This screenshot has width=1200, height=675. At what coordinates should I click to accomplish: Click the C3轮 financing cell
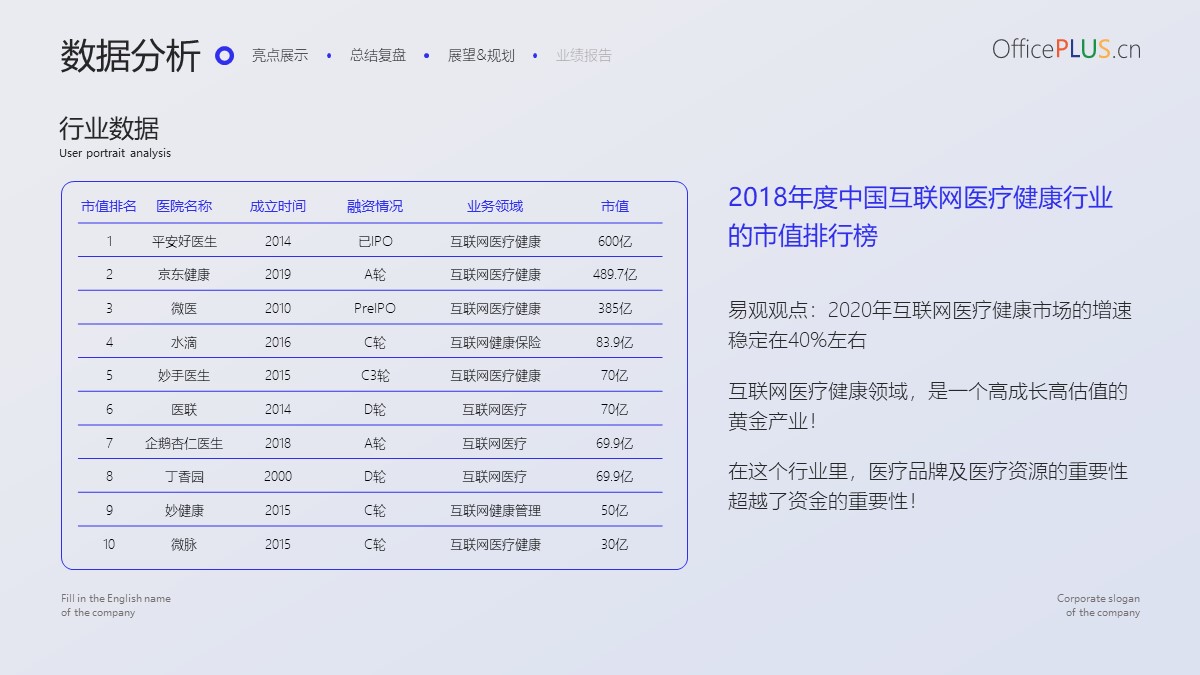pyautogui.click(x=375, y=375)
